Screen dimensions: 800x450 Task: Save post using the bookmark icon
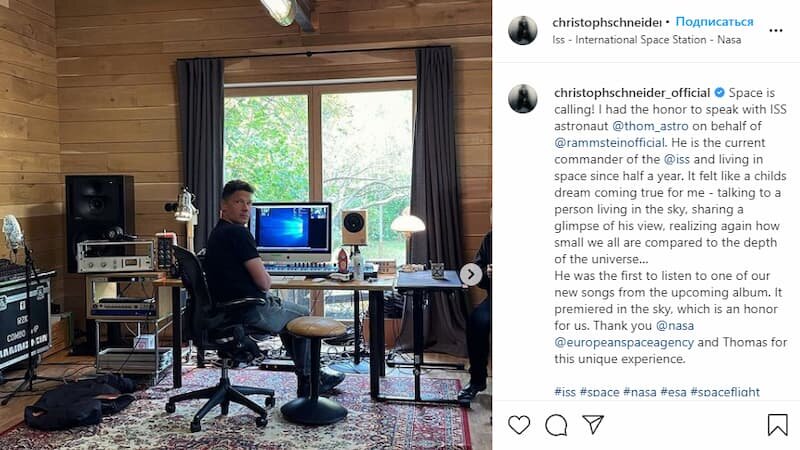coord(778,424)
